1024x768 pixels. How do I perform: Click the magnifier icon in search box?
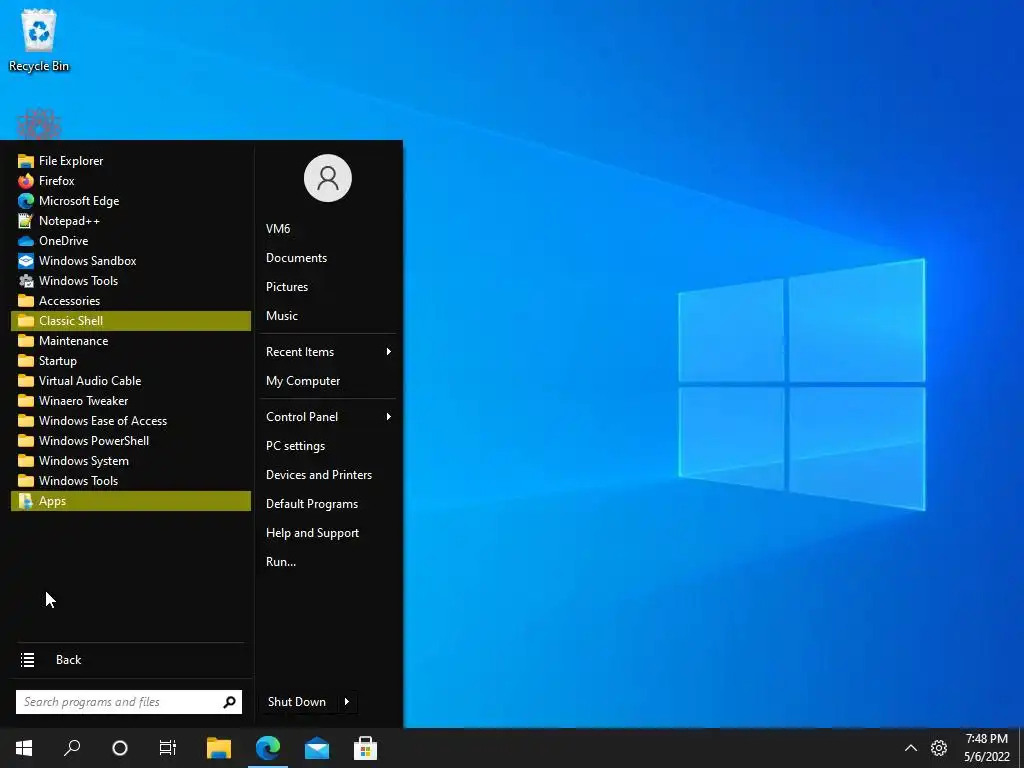pos(229,702)
